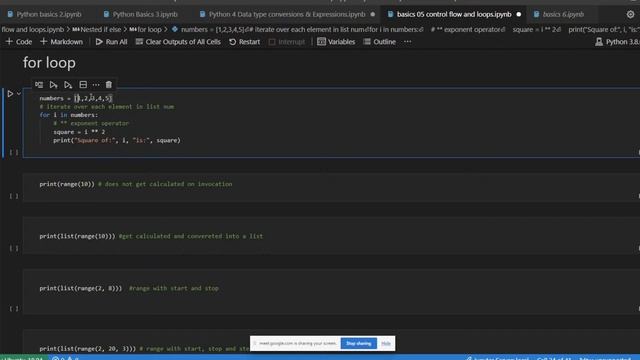Open Python 4 Data type conversions tab

287,14
